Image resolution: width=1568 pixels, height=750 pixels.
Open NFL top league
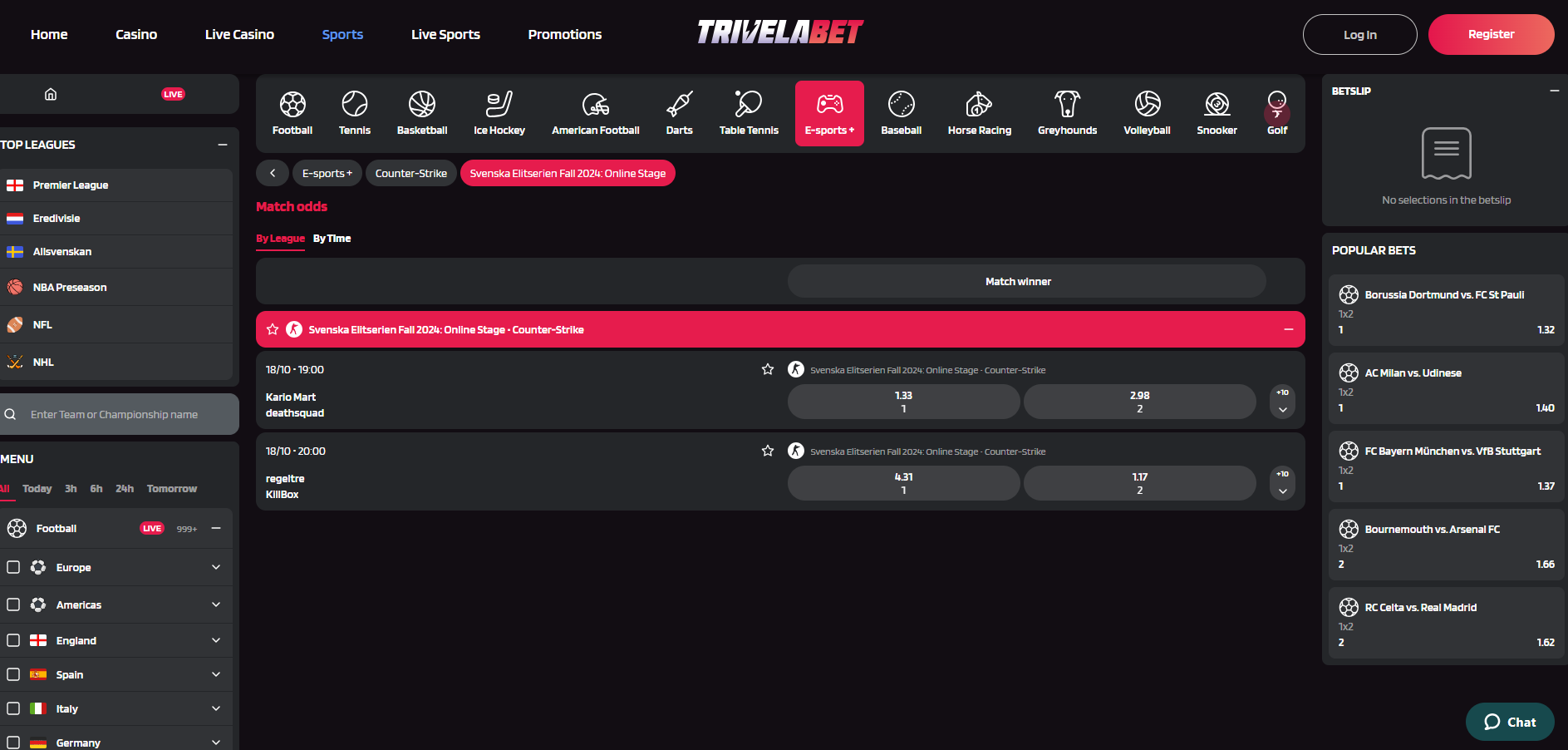pos(116,324)
